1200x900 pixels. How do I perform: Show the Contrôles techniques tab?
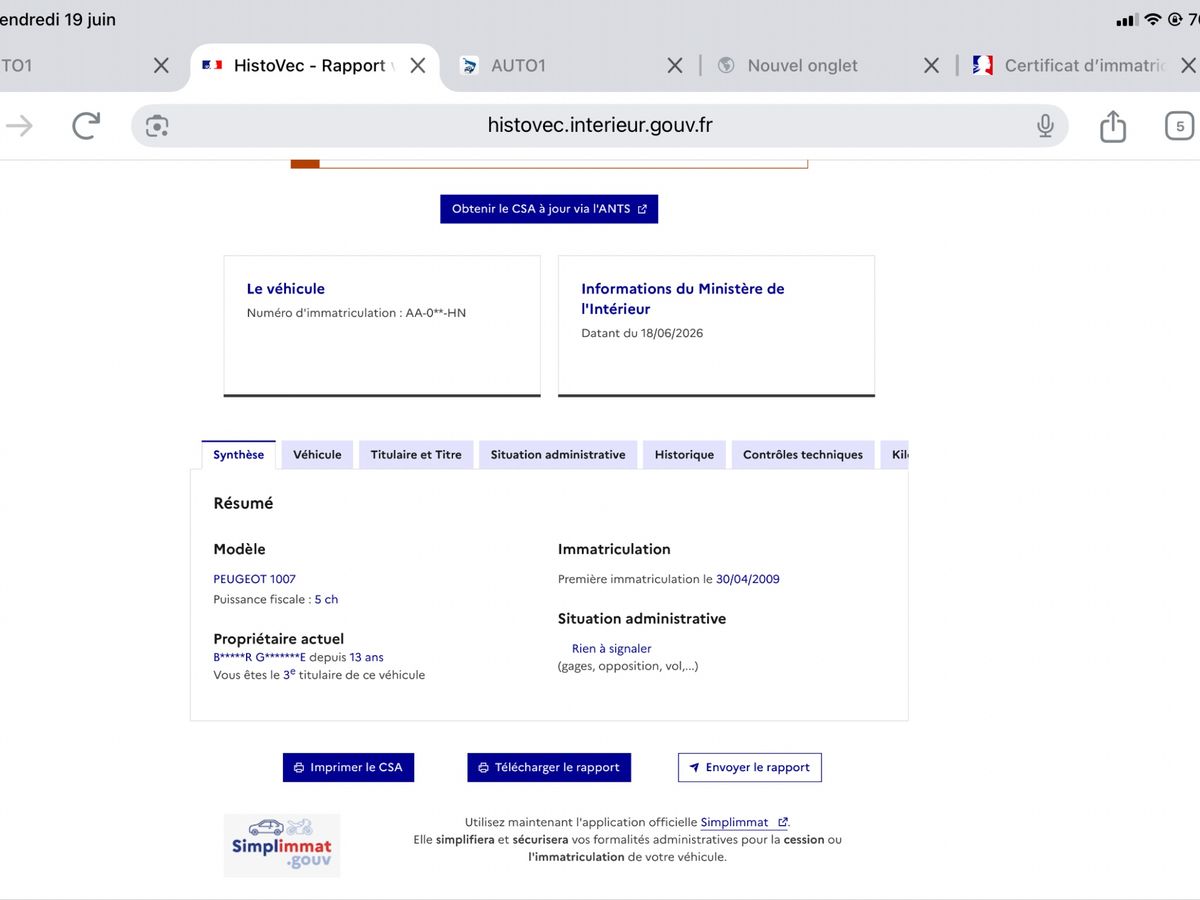(x=803, y=455)
